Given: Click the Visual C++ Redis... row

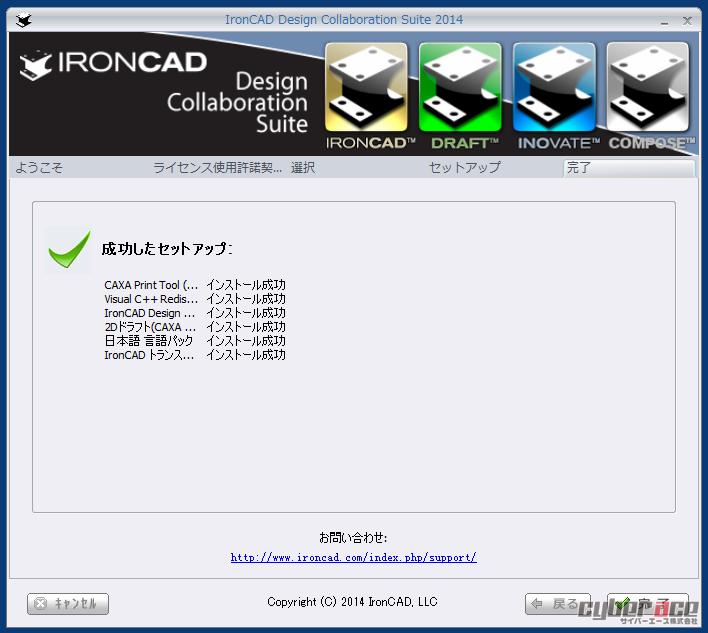Looking at the screenshot, I should tap(195, 299).
